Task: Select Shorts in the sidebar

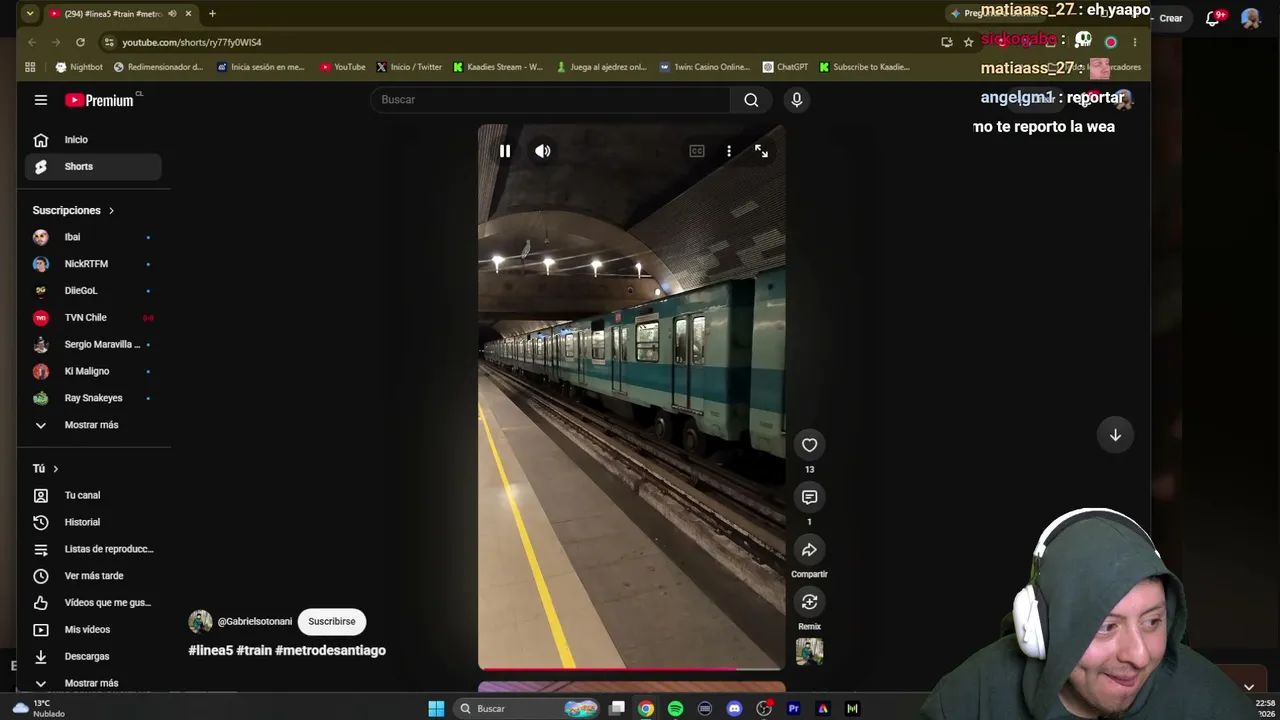Action: click(x=93, y=167)
